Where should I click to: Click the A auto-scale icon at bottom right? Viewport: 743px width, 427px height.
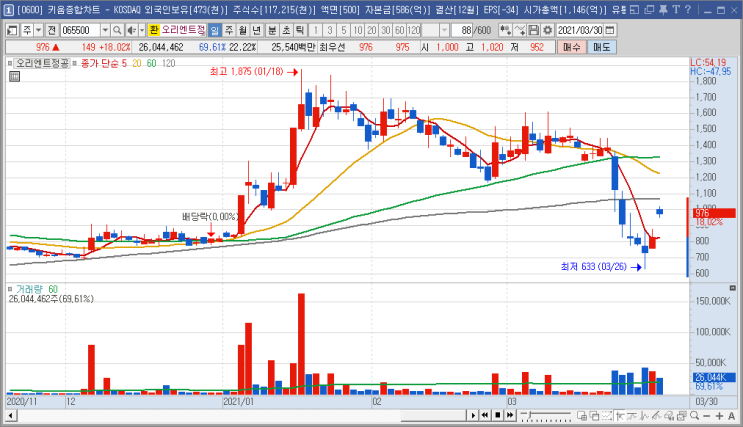(731, 416)
